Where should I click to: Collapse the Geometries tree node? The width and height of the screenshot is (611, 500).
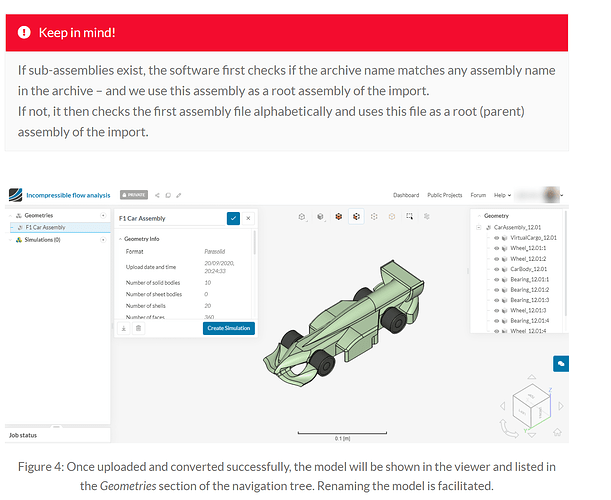click(11, 216)
